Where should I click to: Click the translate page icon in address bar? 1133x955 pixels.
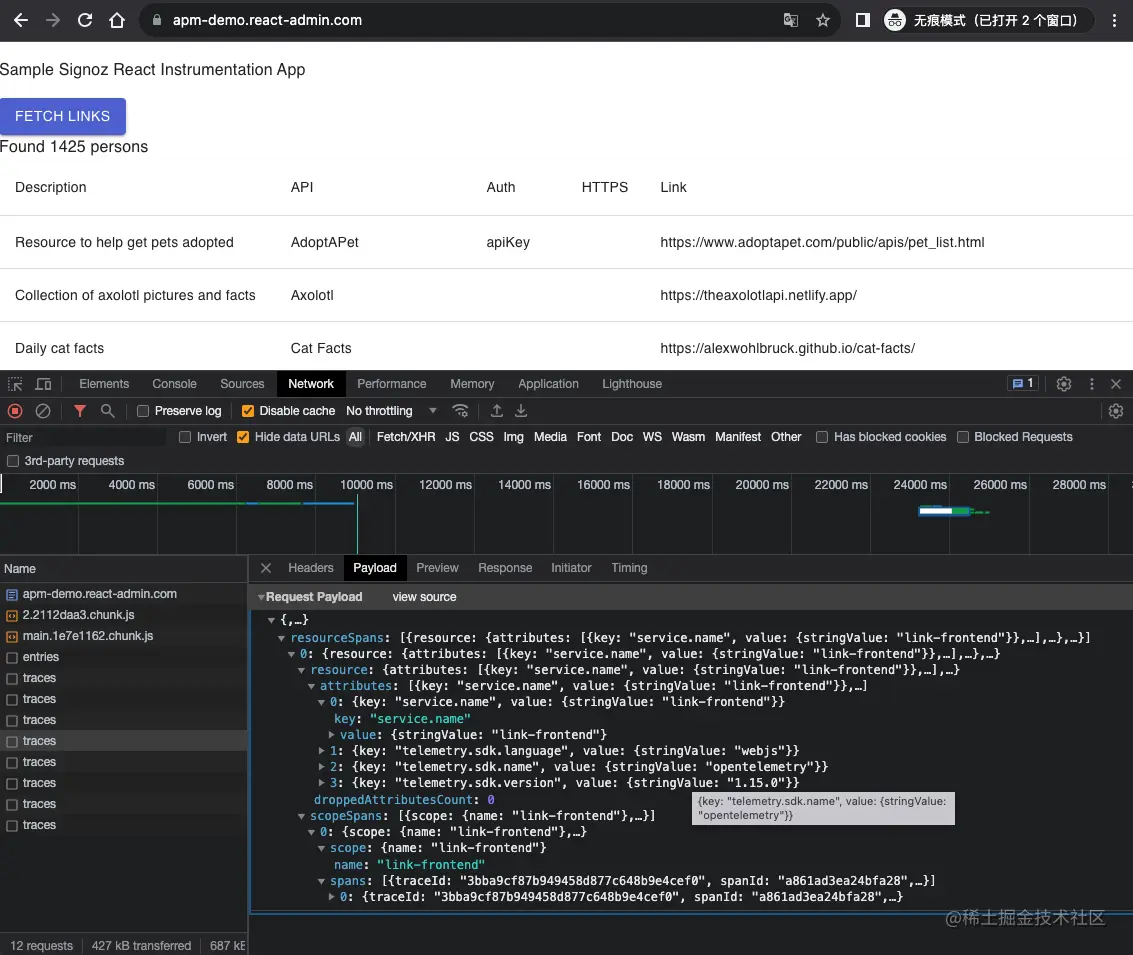click(x=790, y=20)
